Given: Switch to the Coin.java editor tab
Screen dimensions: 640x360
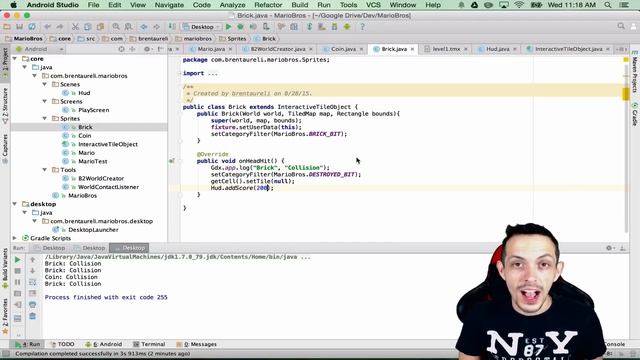Looking at the screenshot, I should click(343, 49).
